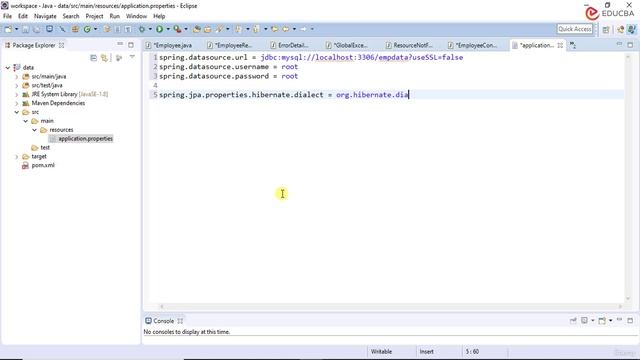Switch to the EmployeeRe... editor tab
The width and height of the screenshot is (640, 360).
point(230,45)
